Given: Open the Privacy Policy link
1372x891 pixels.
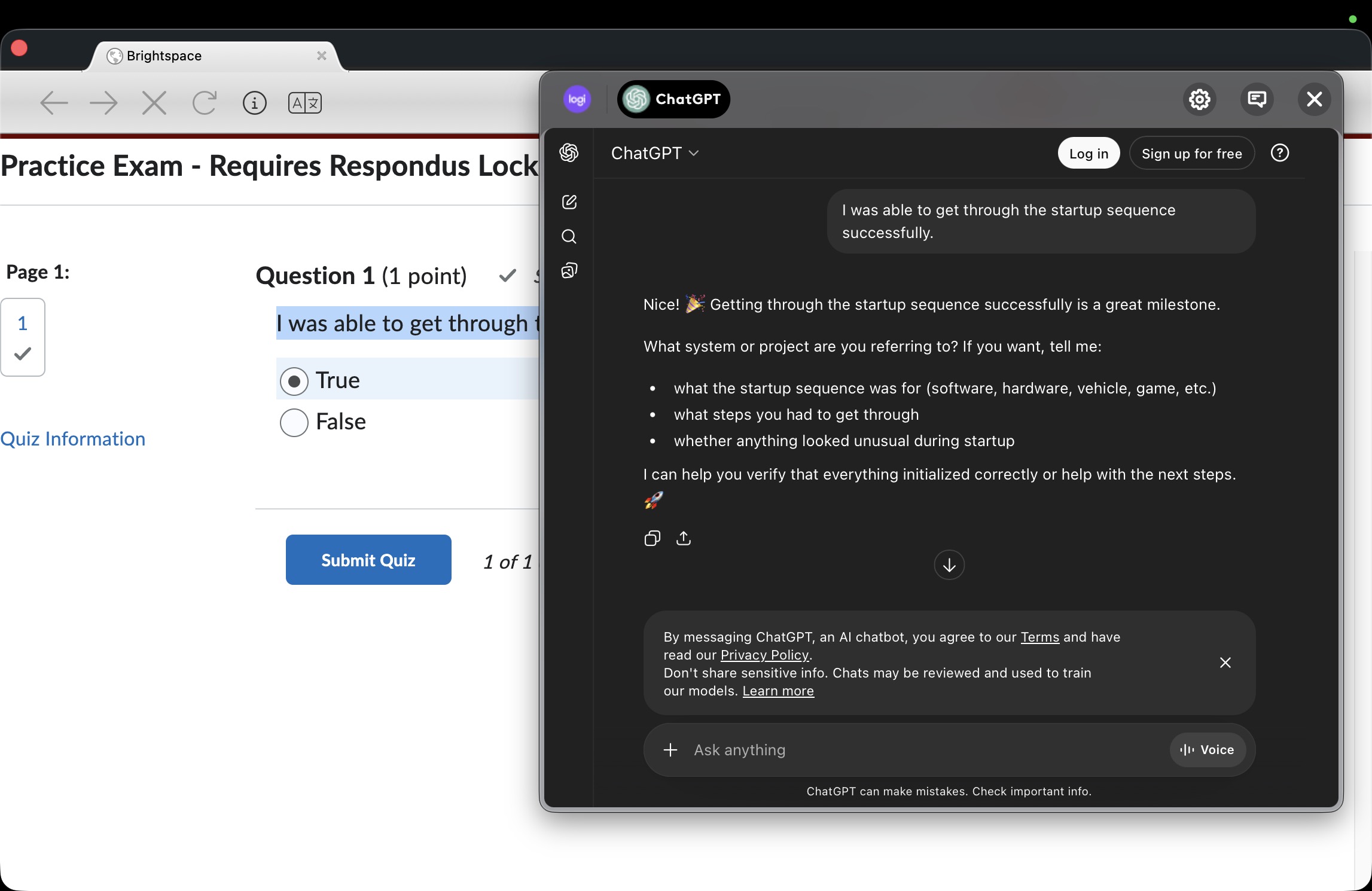Looking at the screenshot, I should (x=764, y=655).
